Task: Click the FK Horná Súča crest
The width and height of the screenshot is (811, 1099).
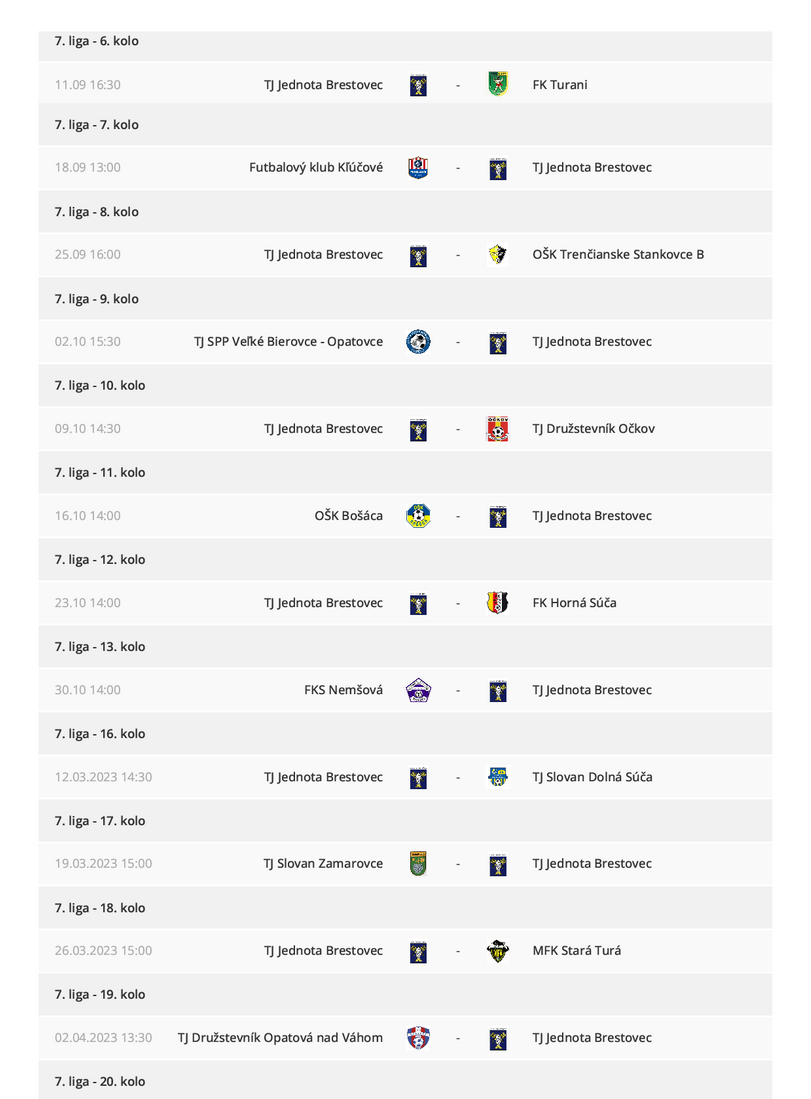Action: (498, 603)
